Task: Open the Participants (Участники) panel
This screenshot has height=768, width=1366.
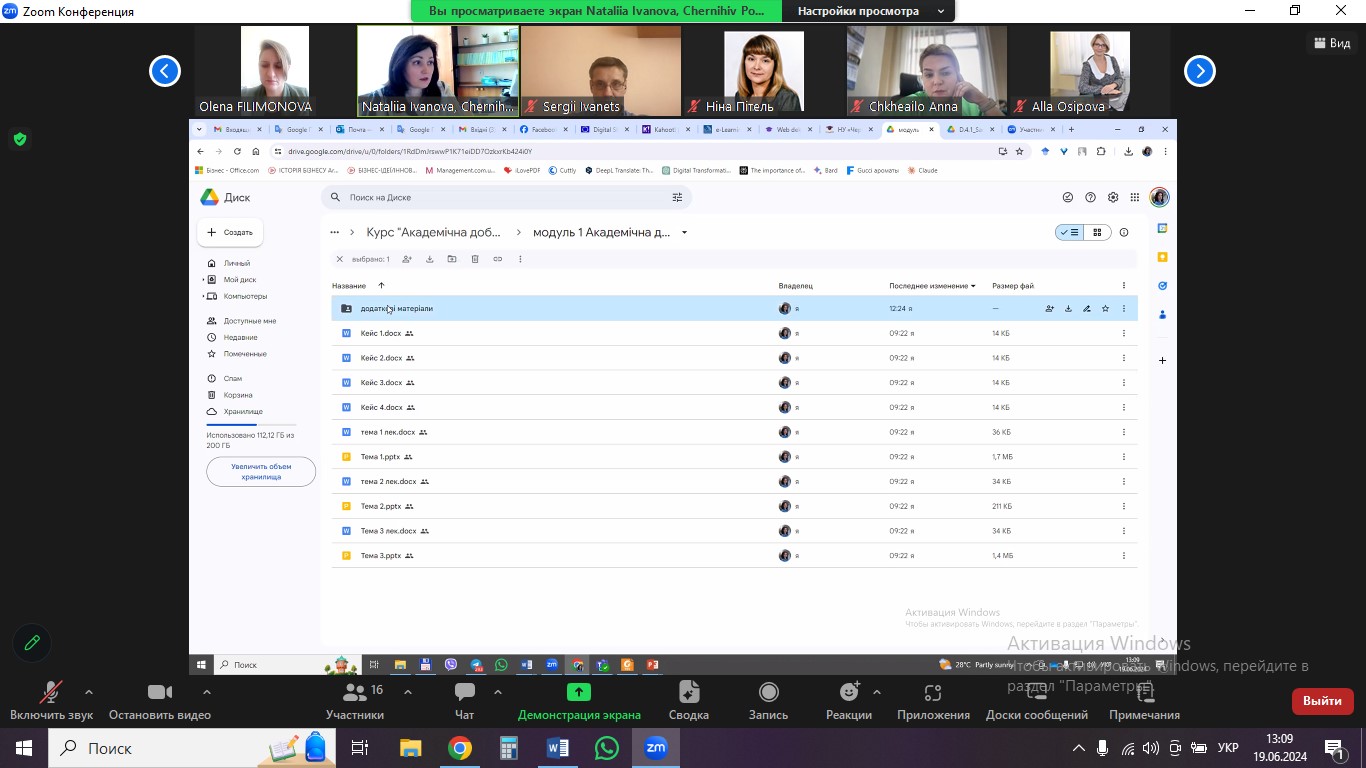Action: click(354, 693)
